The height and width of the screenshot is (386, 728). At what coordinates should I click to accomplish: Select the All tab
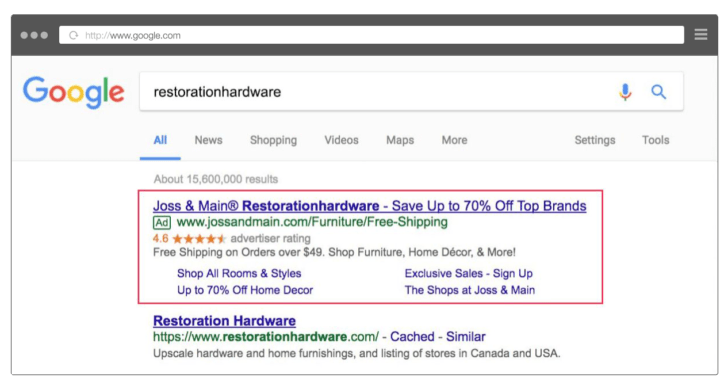(160, 140)
